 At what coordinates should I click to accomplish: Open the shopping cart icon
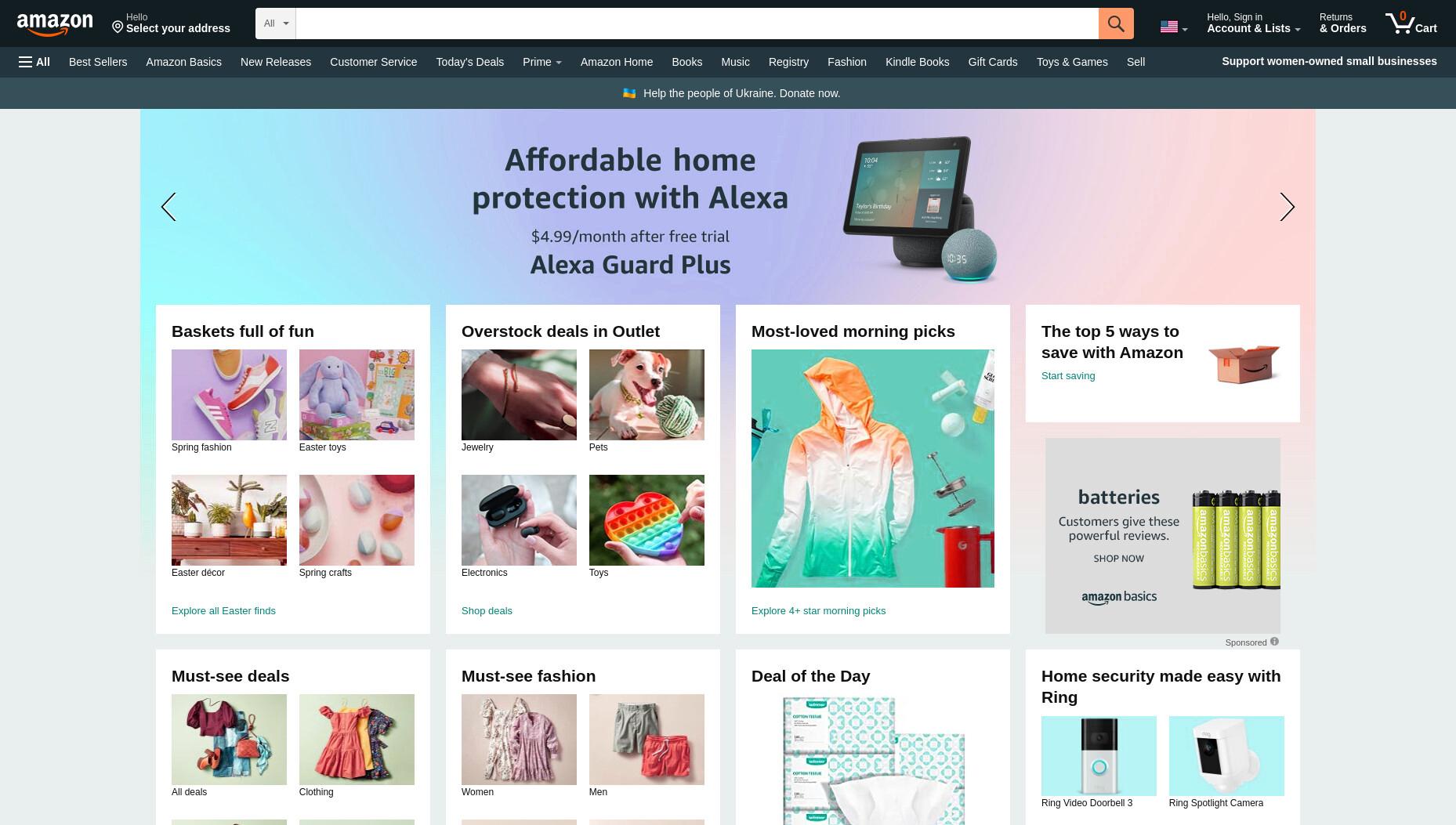point(1411,23)
